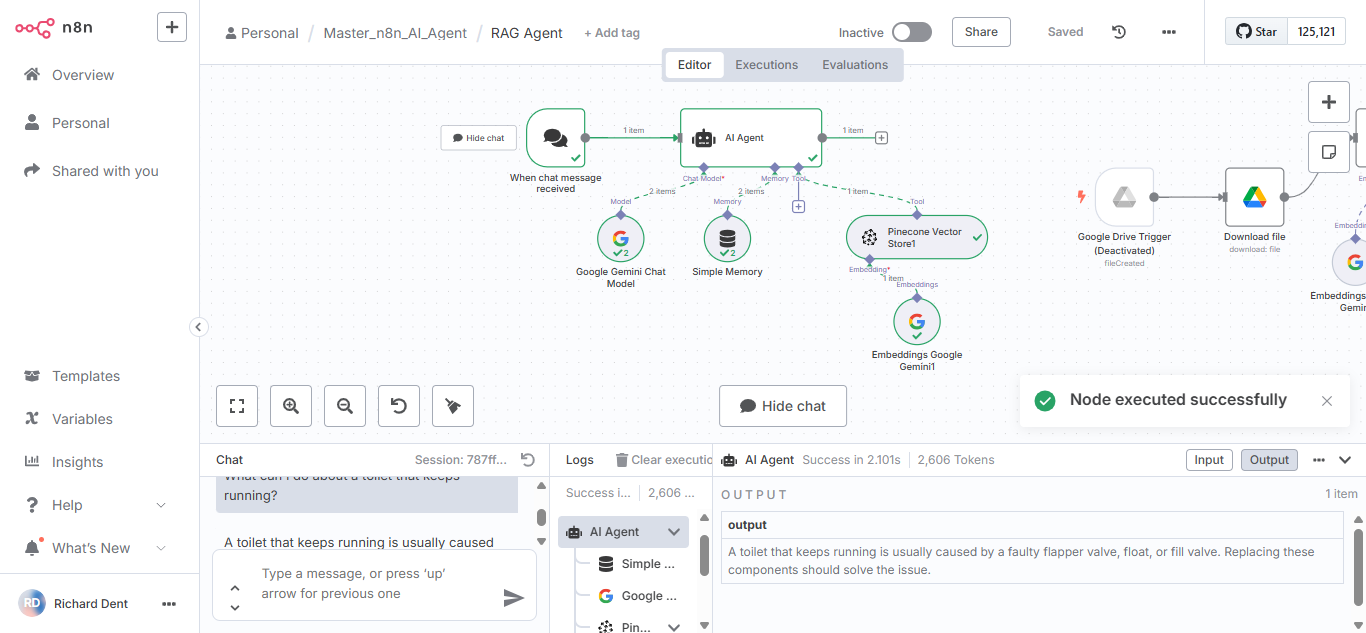Open Overview in the sidebar
Image resolution: width=1366 pixels, height=633 pixels.
point(83,75)
